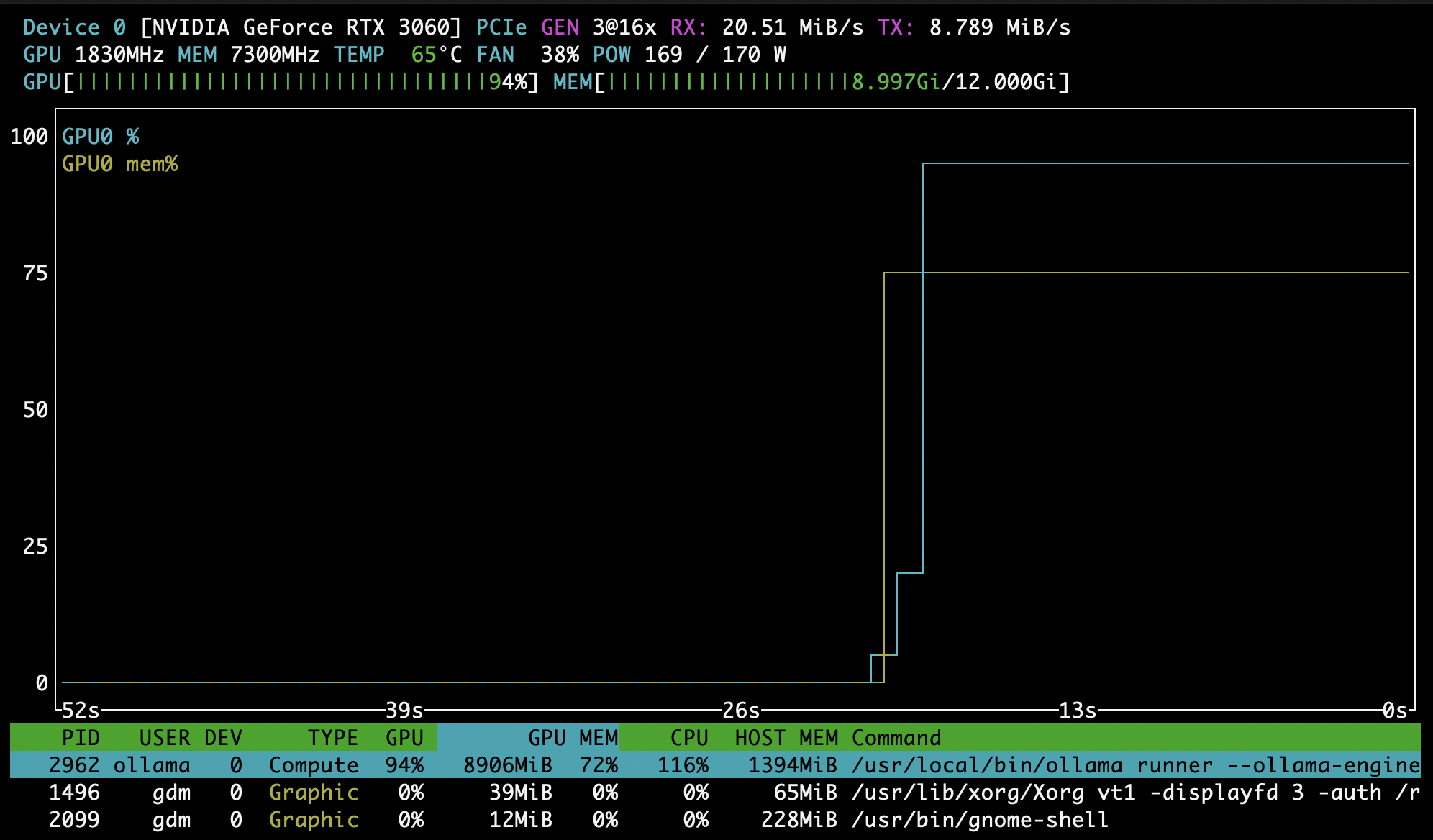Click the Compute type cell
The image size is (1433, 840).
click(314, 765)
